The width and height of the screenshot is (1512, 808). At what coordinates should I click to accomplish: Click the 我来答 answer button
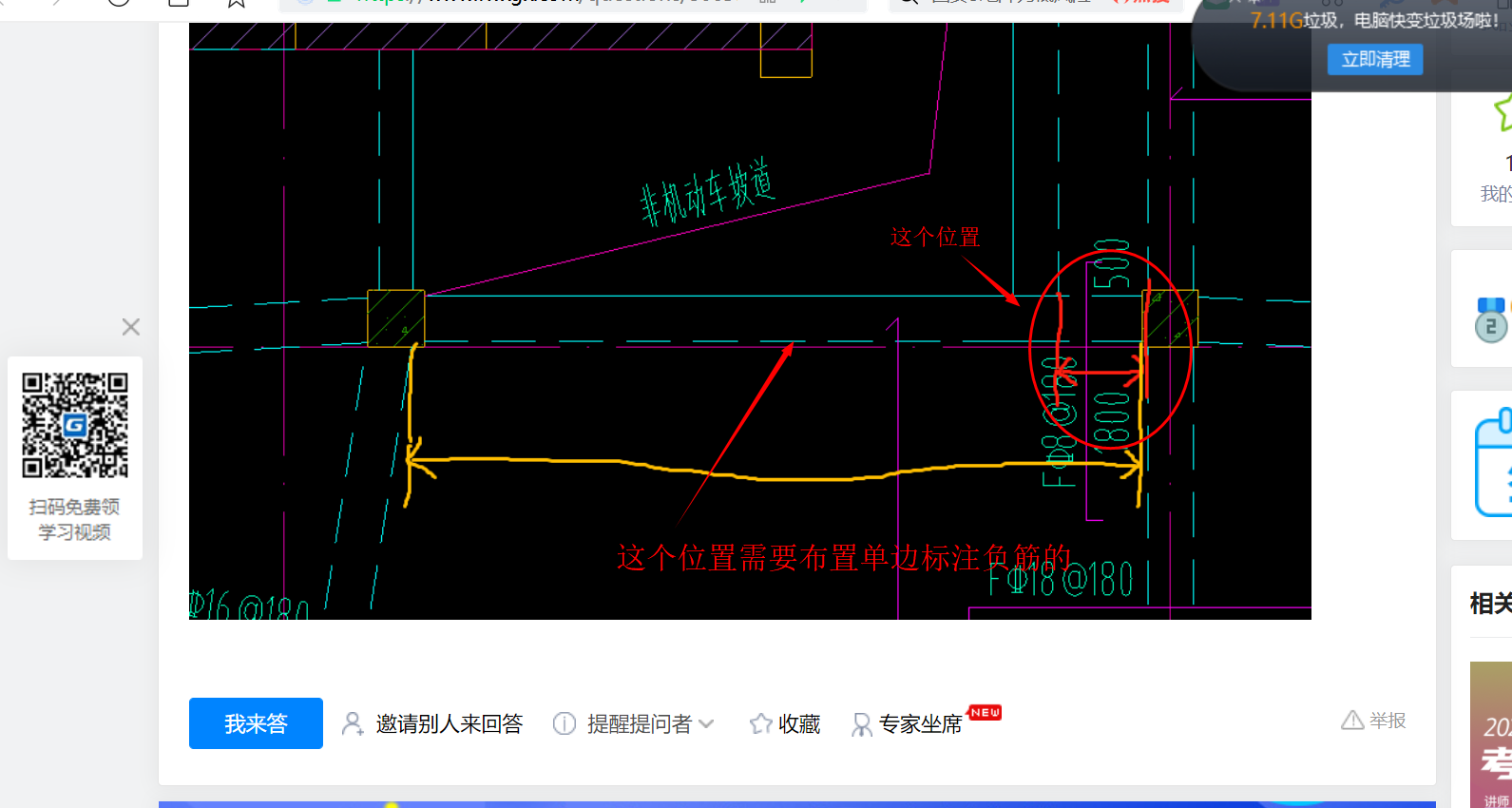pos(256,723)
